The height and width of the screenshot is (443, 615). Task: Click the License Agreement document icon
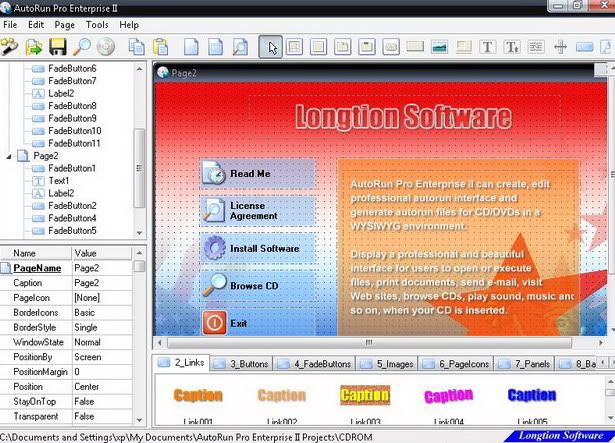coord(214,210)
